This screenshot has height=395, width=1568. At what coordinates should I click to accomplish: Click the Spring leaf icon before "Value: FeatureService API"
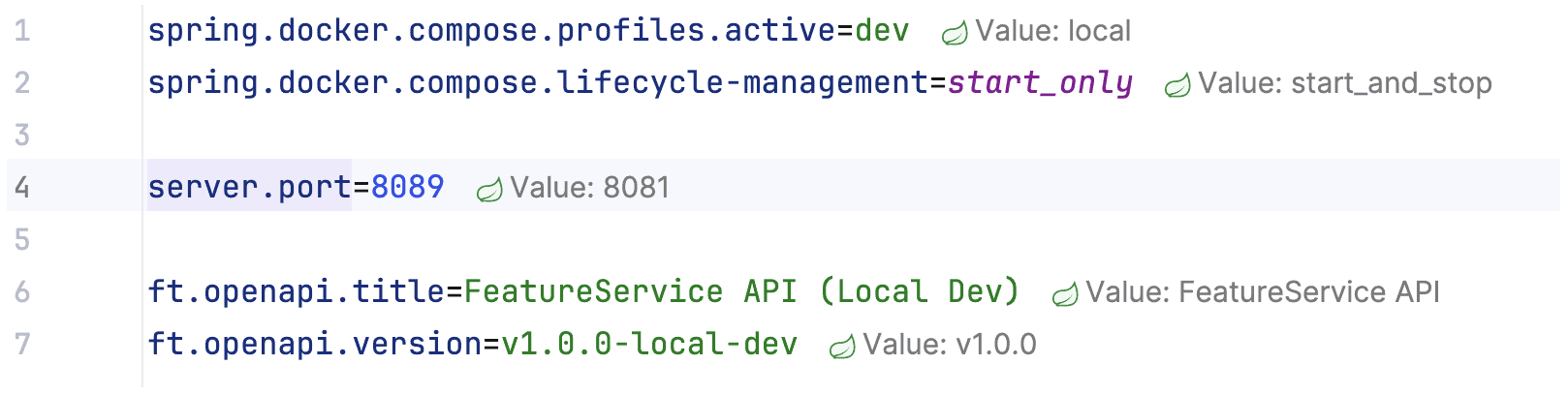click(x=1065, y=294)
